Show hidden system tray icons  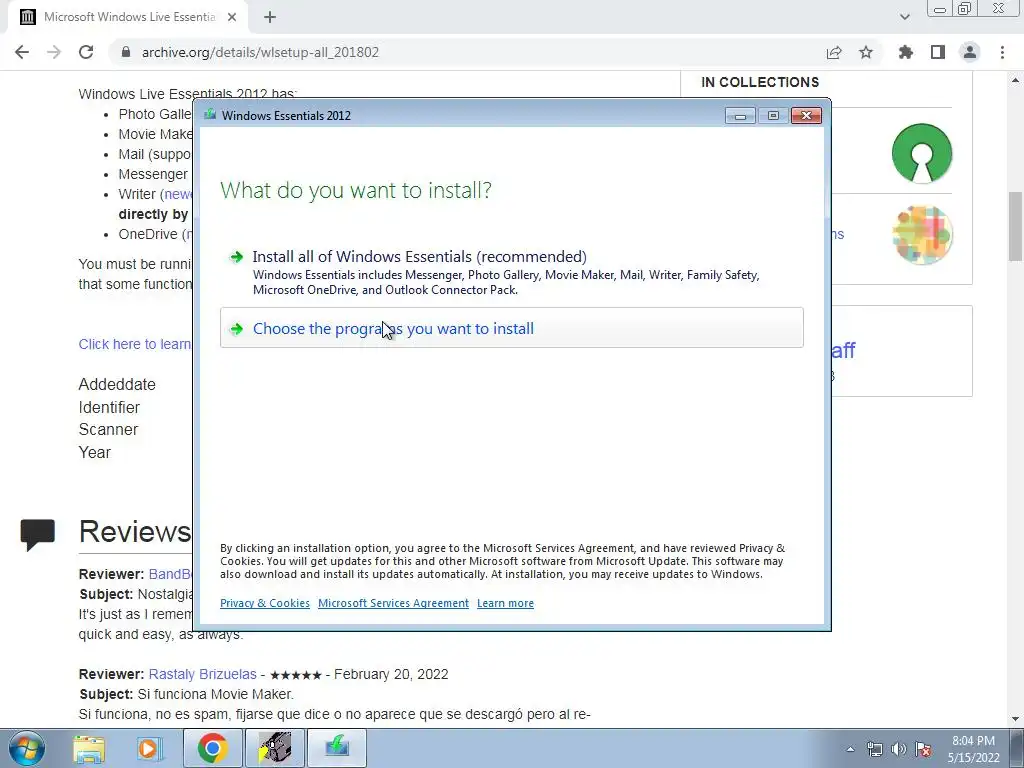[x=850, y=749]
